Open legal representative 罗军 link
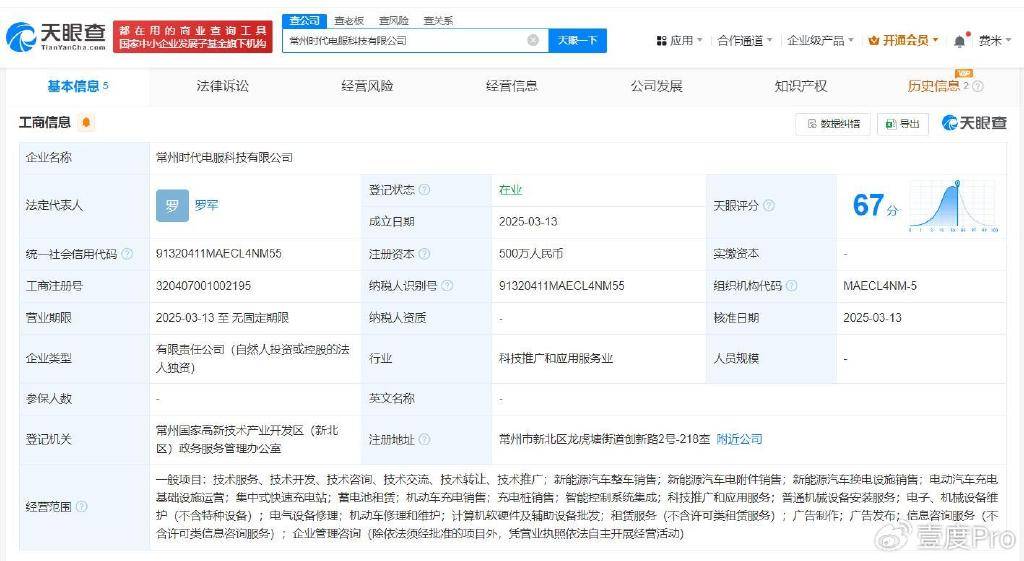Viewport: 1024px width, 561px height. tap(206, 205)
